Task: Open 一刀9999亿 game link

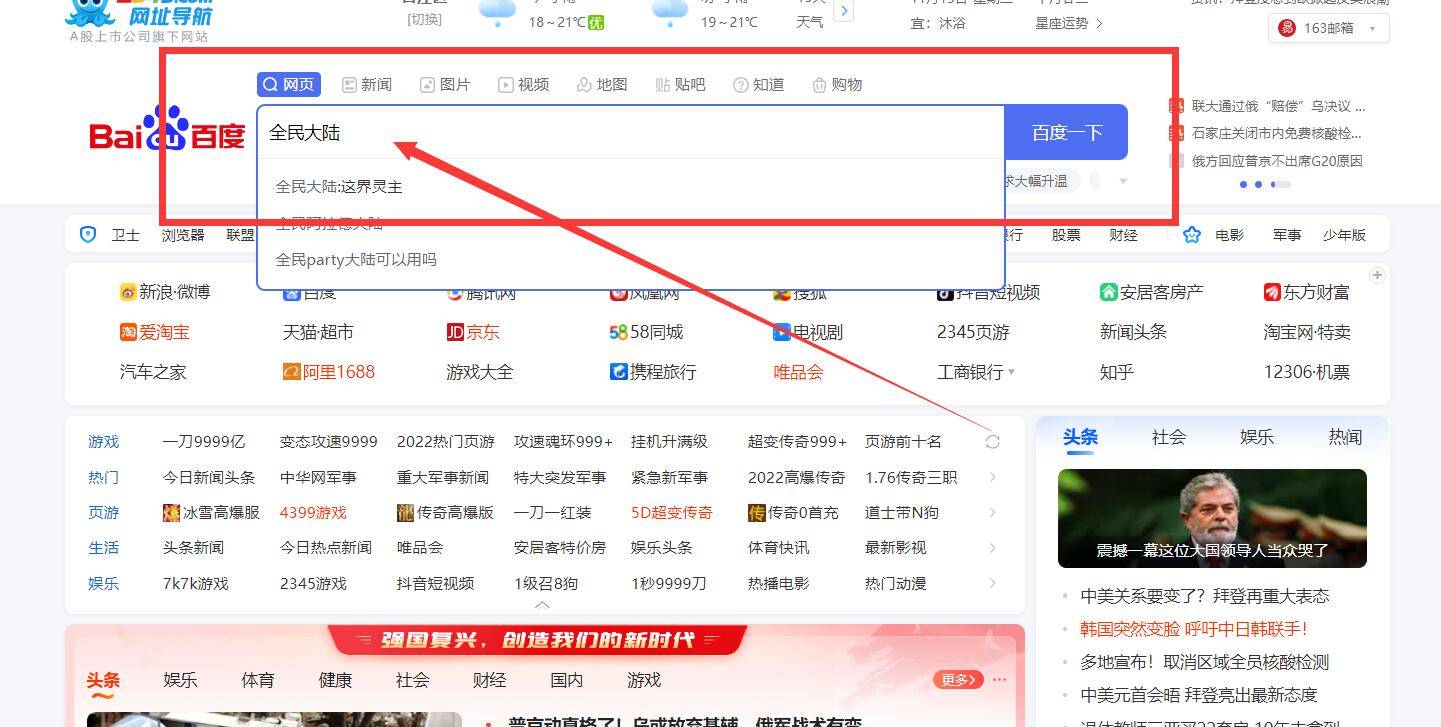Action: (204, 442)
